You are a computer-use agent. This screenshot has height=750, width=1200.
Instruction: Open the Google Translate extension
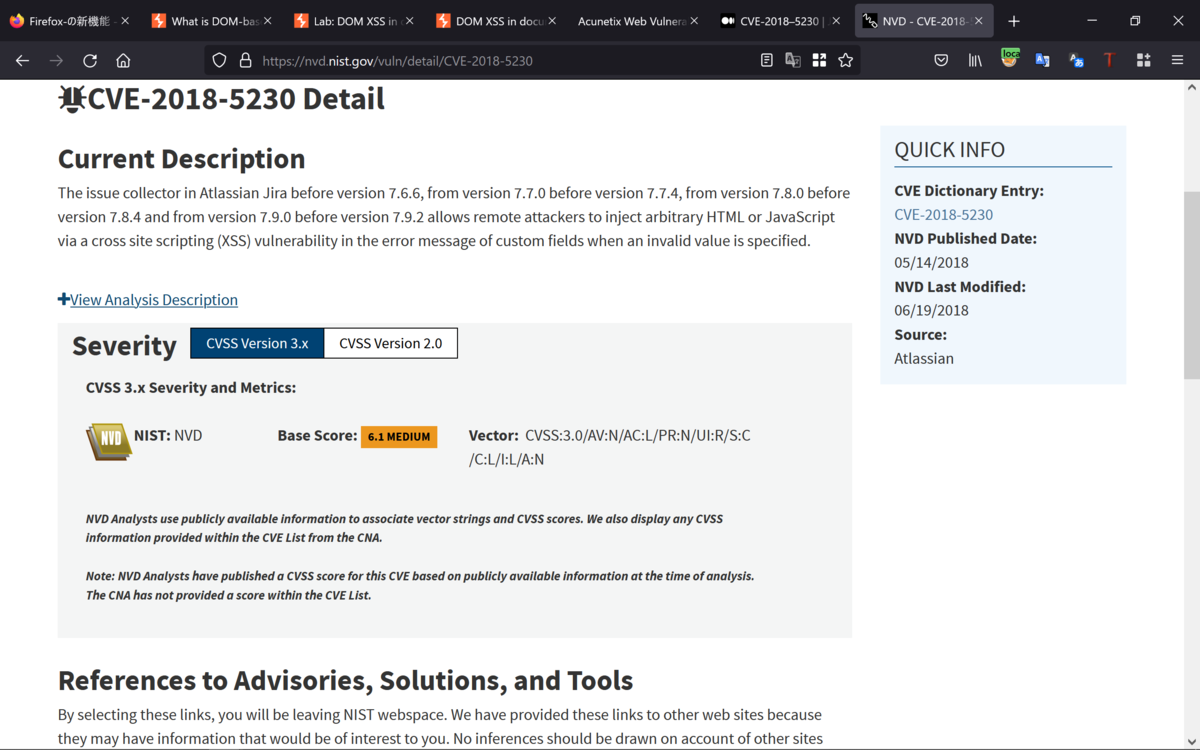(1043, 61)
